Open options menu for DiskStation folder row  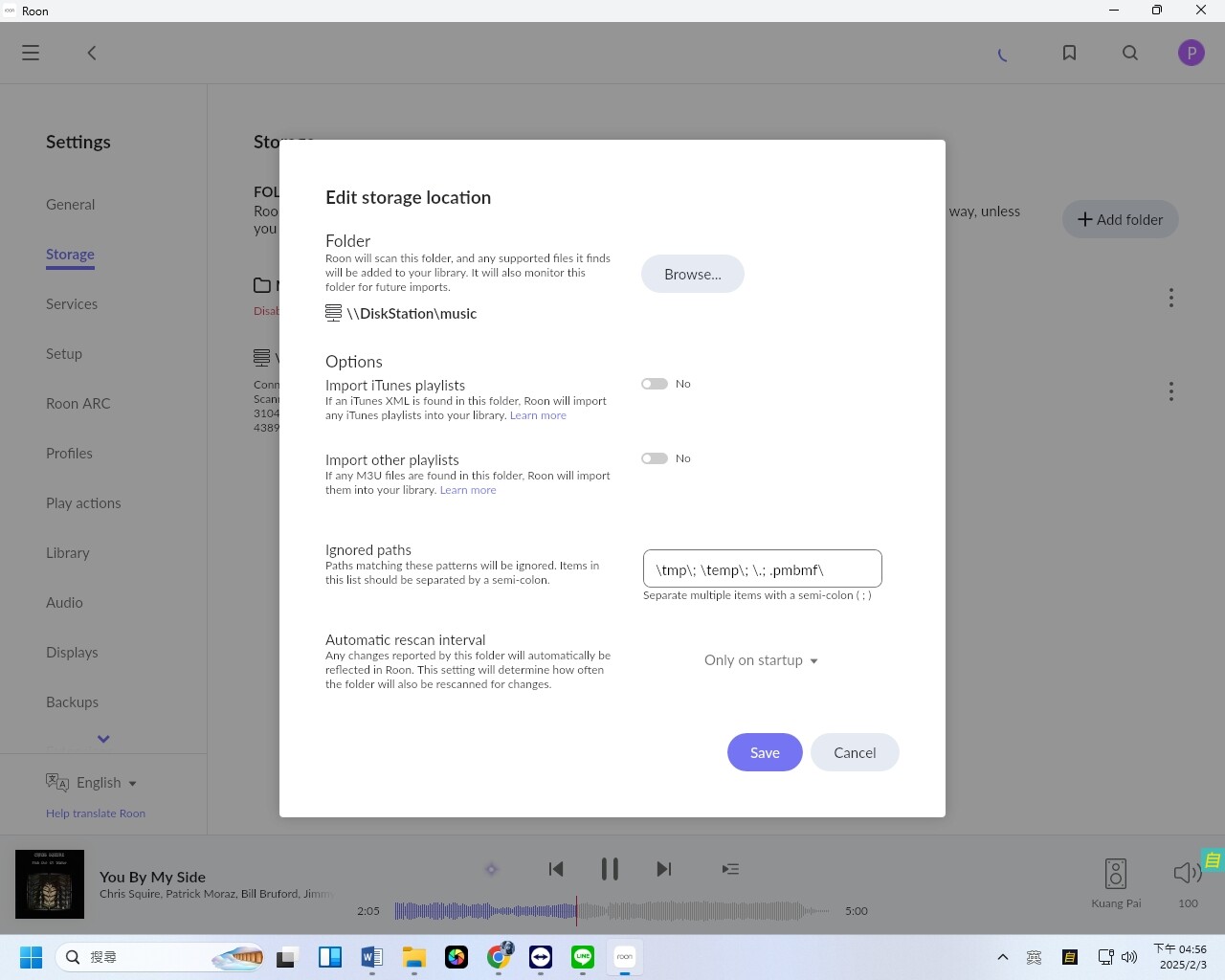pyautogui.click(x=1170, y=391)
